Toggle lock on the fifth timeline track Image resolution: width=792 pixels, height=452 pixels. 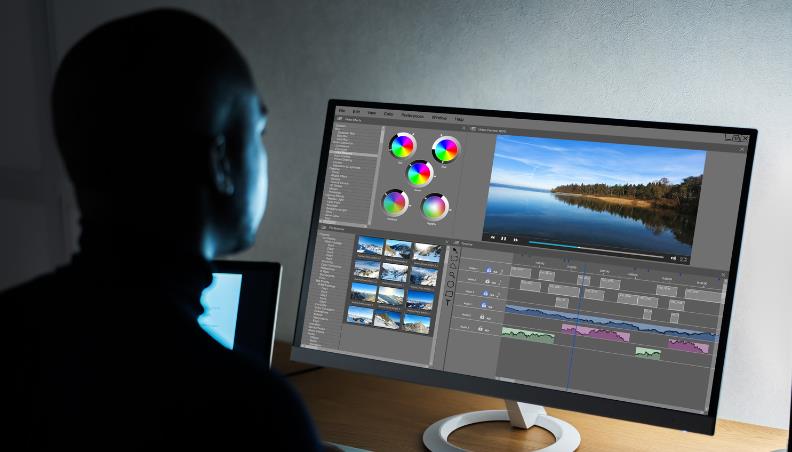point(482,317)
